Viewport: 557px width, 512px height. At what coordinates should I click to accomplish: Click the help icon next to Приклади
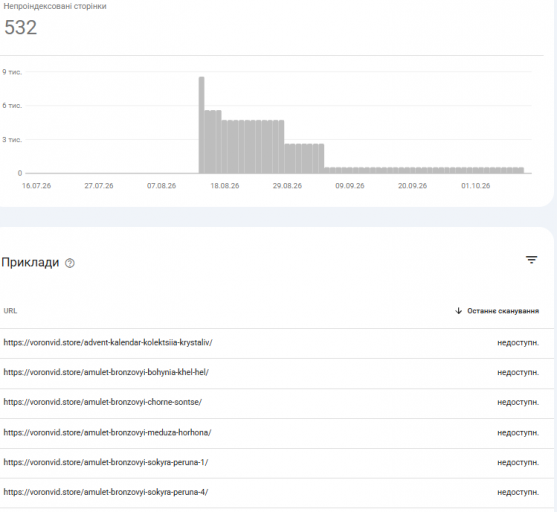point(70,263)
